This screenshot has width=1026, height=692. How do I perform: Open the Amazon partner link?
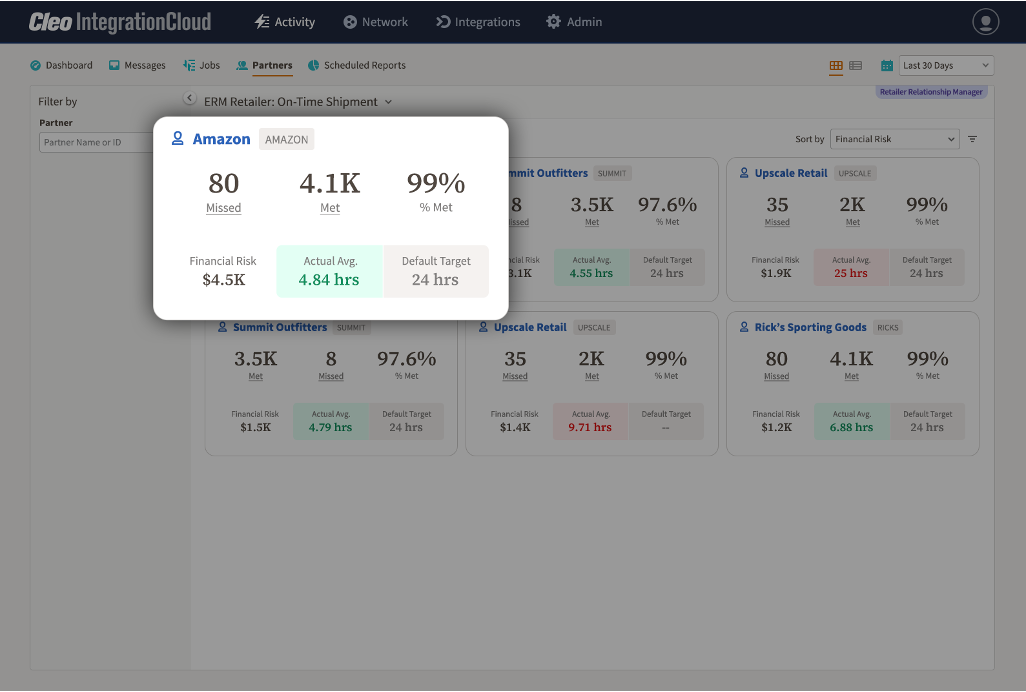pos(221,139)
